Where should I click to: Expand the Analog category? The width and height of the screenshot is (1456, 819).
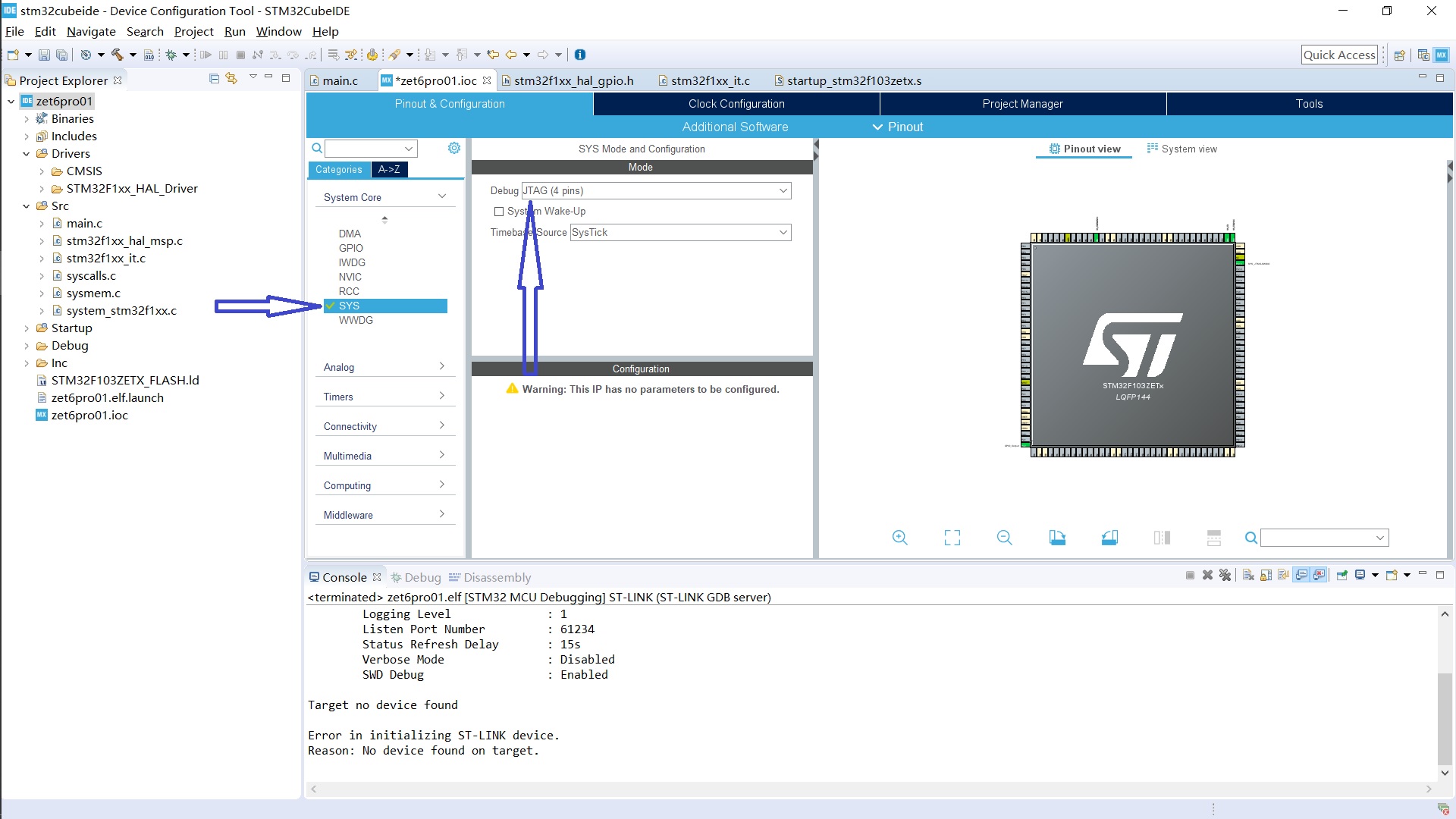(x=384, y=367)
